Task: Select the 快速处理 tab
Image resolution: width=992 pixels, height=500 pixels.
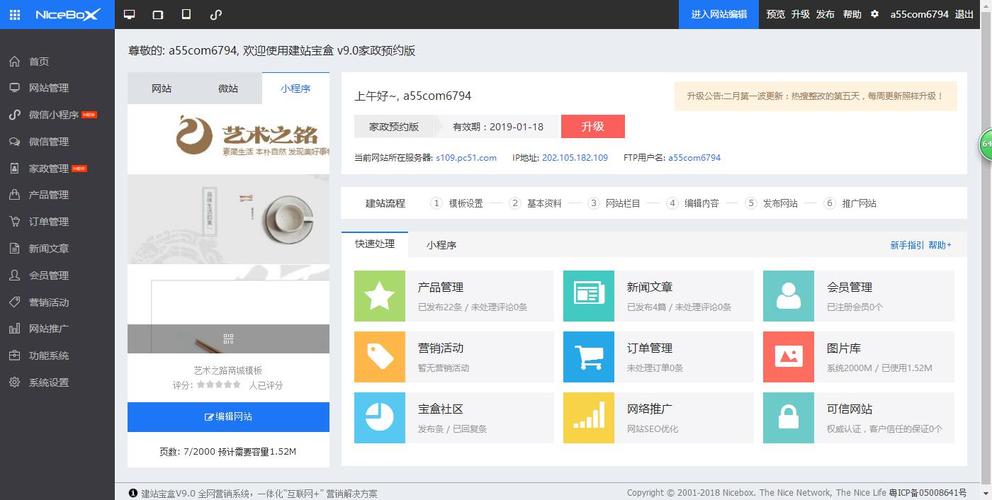Action: click(375, 244)
